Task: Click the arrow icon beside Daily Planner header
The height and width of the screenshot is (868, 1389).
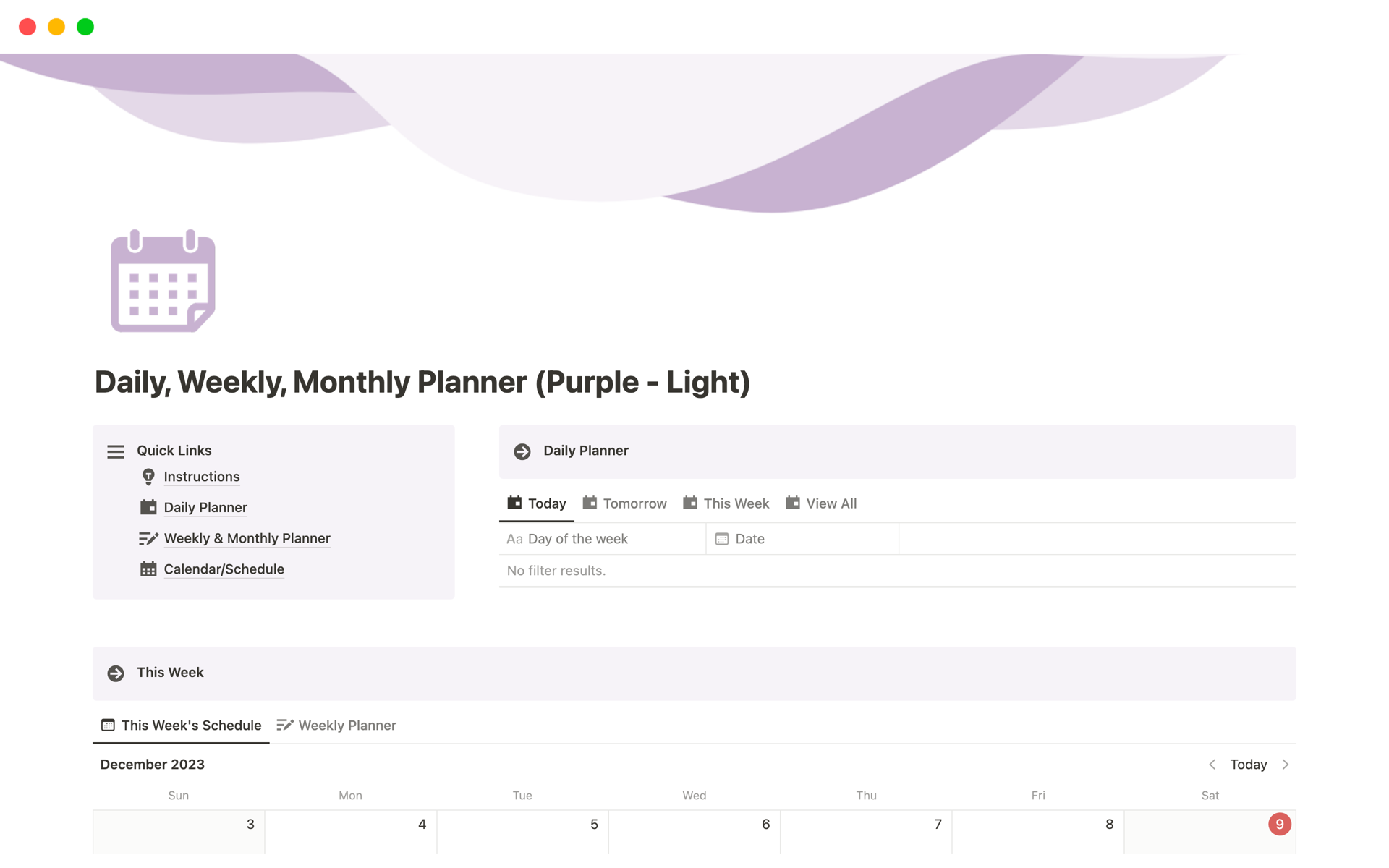Action: click(x=522, y=451)
